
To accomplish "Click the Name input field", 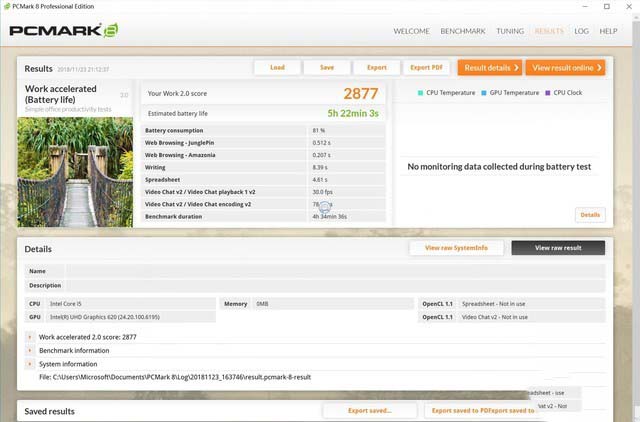I will 336,271.
